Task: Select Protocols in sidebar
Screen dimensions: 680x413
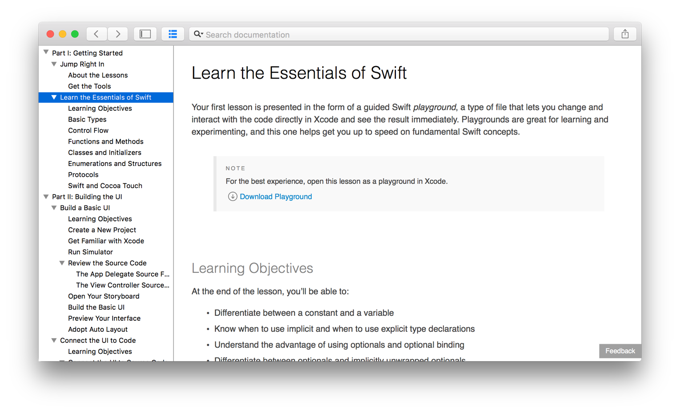Action: coord(83,174)
